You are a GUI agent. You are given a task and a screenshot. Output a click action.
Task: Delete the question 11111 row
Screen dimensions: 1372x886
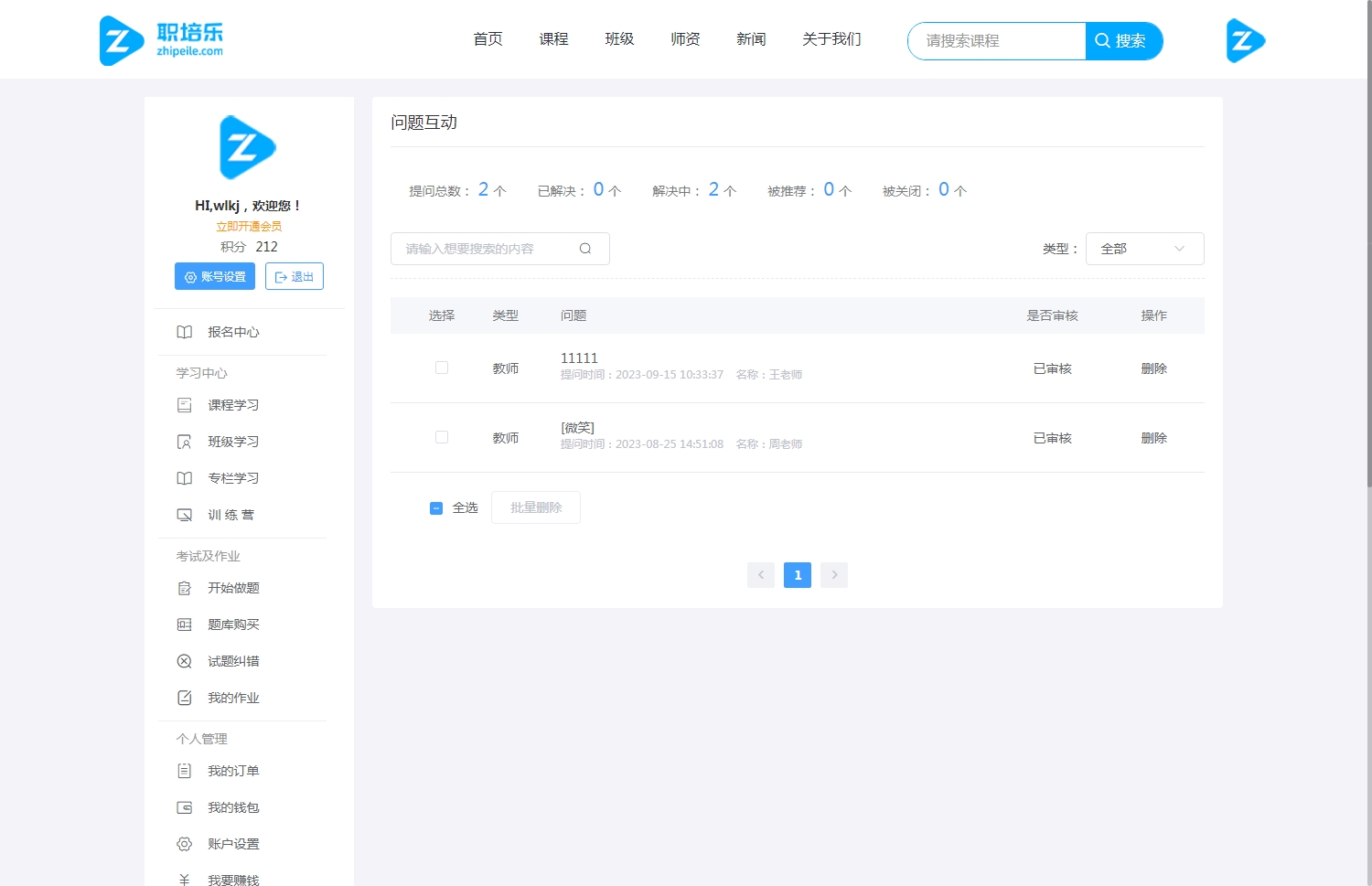1154,368
